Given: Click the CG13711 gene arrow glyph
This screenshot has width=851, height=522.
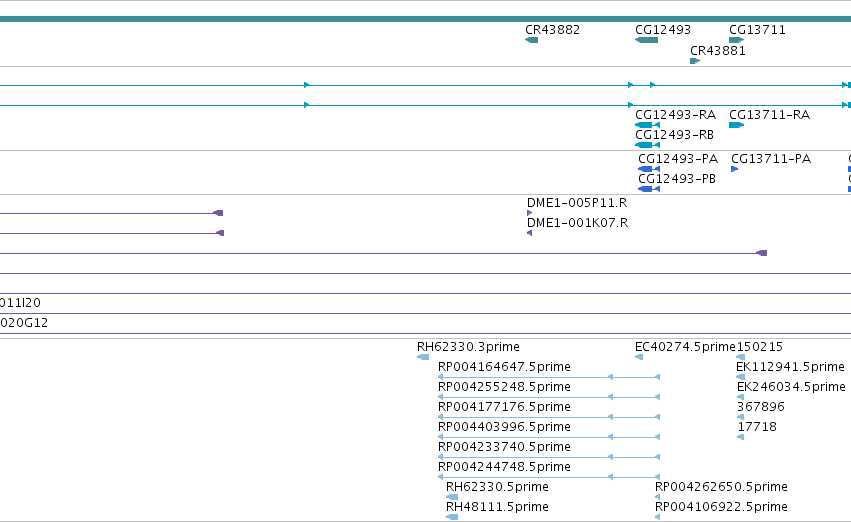Looking at the screenshot, I should [736, 40].
